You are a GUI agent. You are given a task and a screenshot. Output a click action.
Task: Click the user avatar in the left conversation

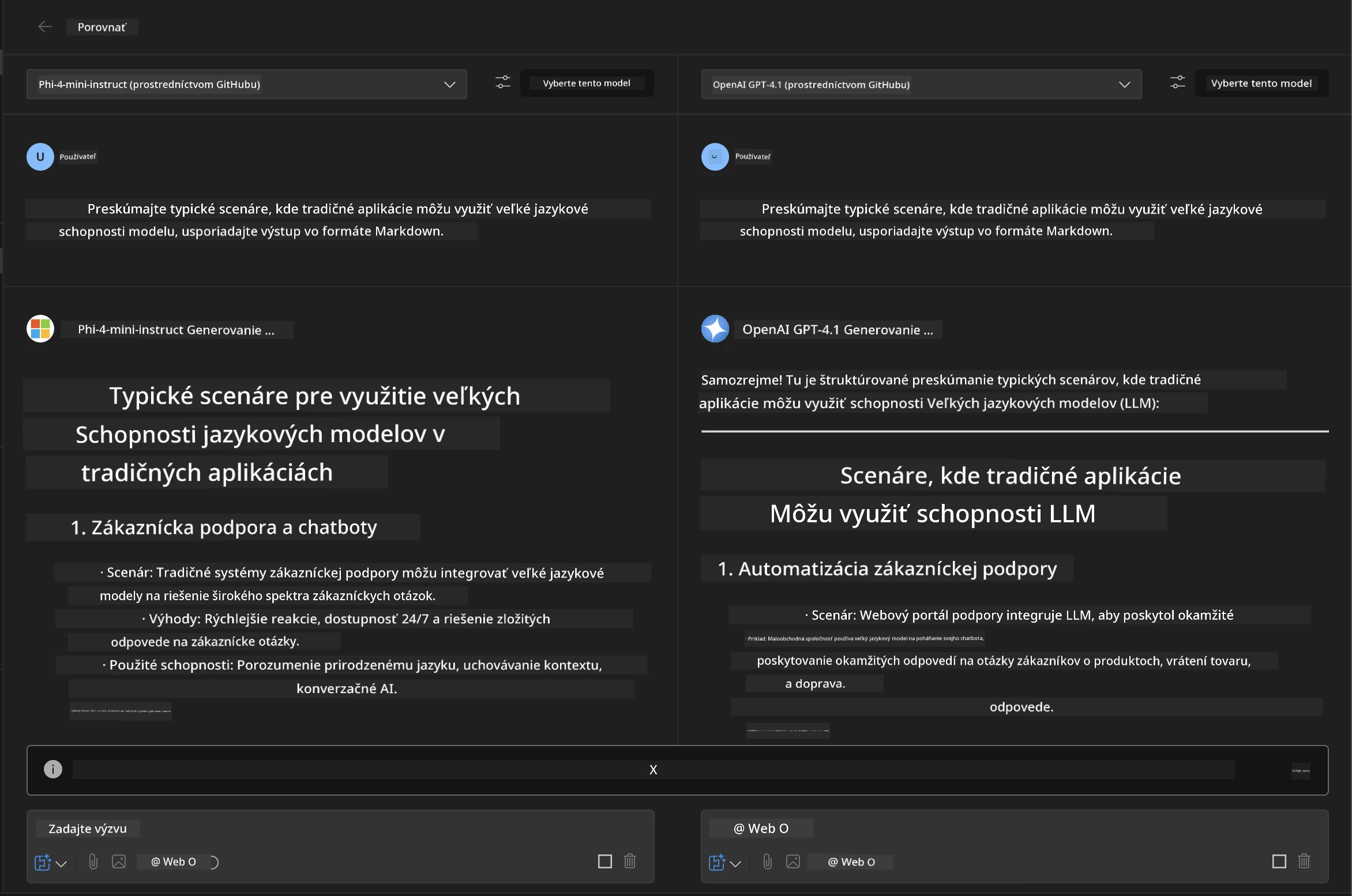(x=40, y=157)
